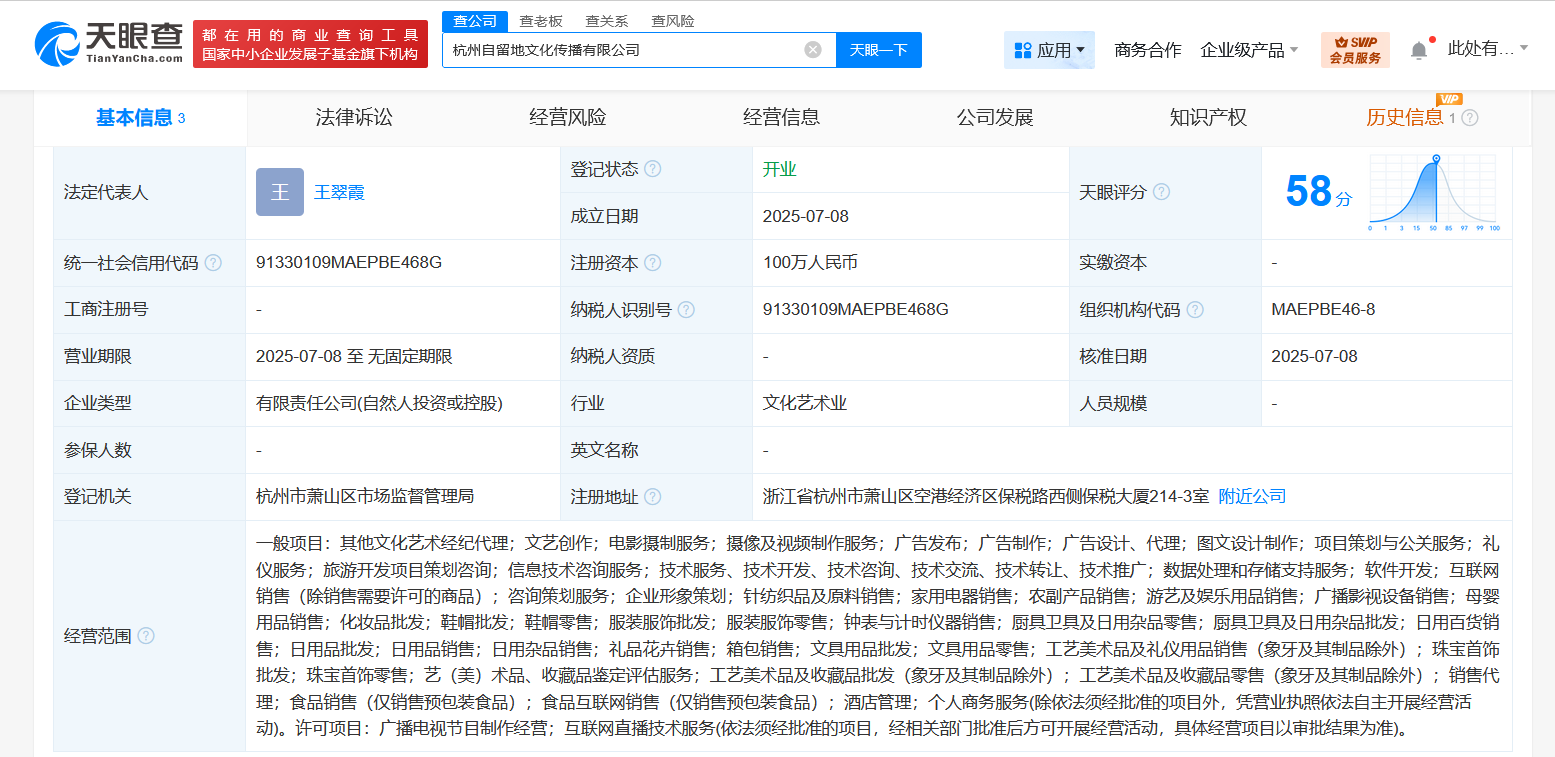This screenshot has width=1555, height=757.
Task: Open the 知识产权 tab
Action: pos(1208,118)
